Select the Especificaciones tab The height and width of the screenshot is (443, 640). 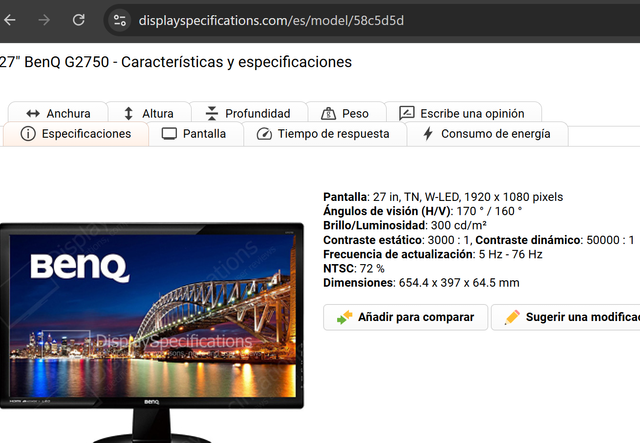coord(76,134)
